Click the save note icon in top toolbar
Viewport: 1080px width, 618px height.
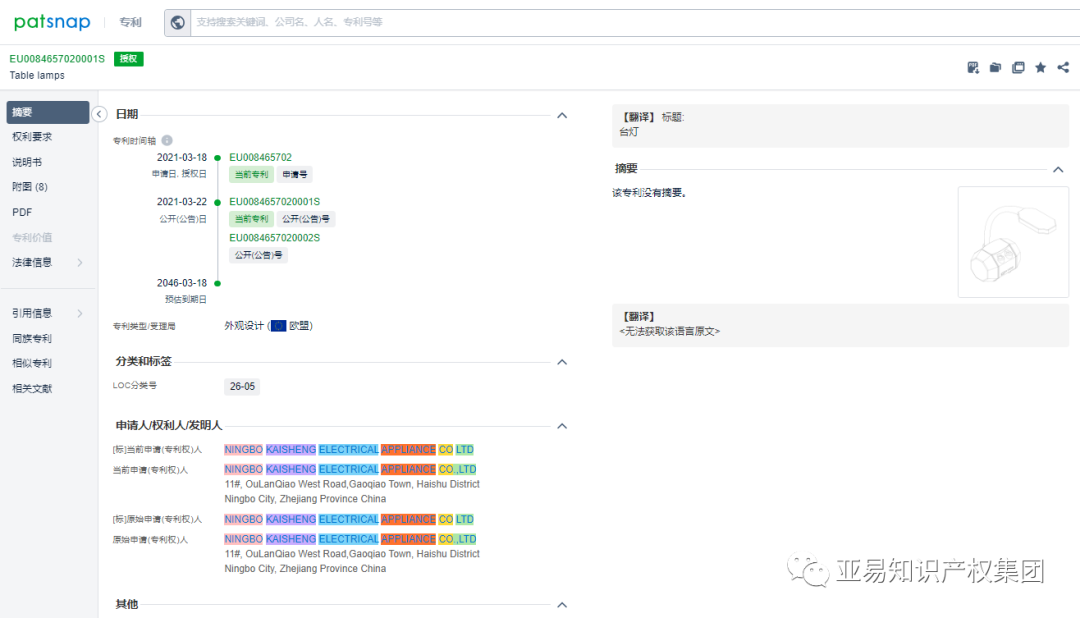[973, 68]
